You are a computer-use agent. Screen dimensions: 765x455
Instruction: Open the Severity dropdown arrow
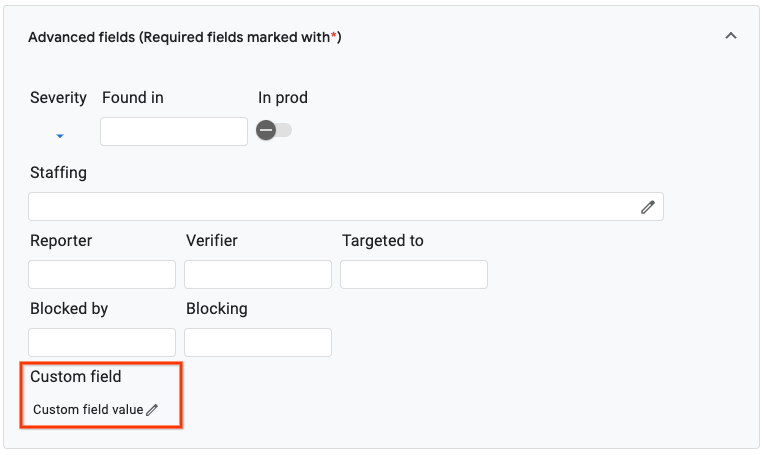pyautogui.click(x=60, y=135)
